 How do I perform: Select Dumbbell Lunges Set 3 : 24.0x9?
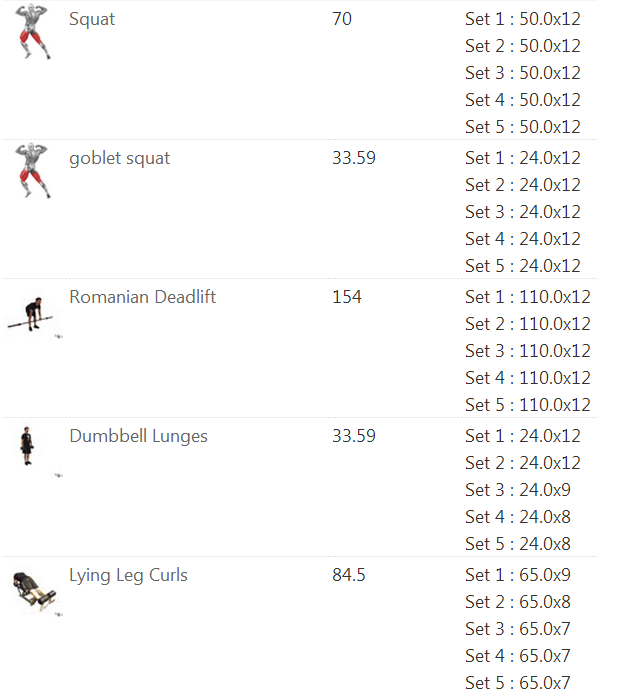click(518, 490)
